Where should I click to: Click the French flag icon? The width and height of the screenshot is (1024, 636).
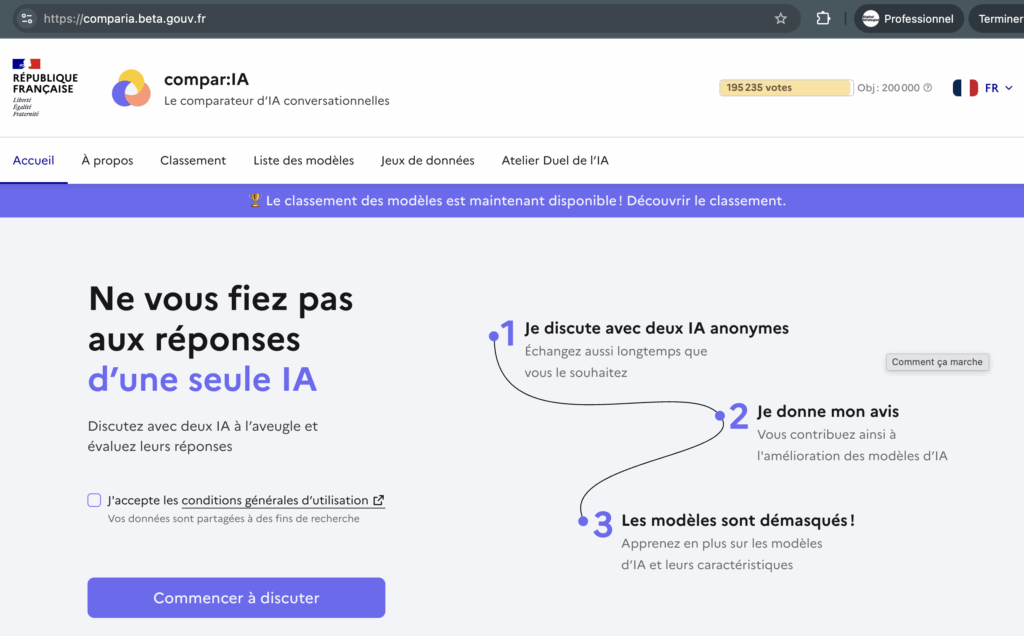pos(965,88)
